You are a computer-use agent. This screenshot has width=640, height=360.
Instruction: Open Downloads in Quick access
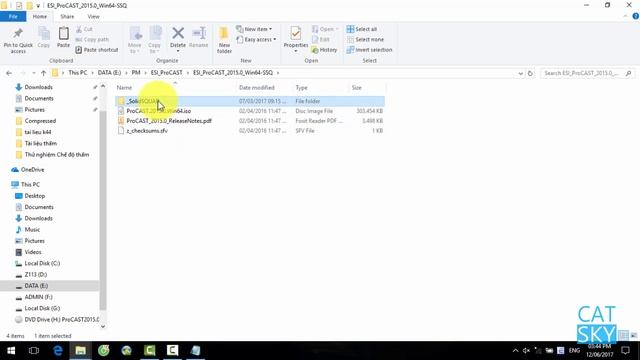(38, 87)
